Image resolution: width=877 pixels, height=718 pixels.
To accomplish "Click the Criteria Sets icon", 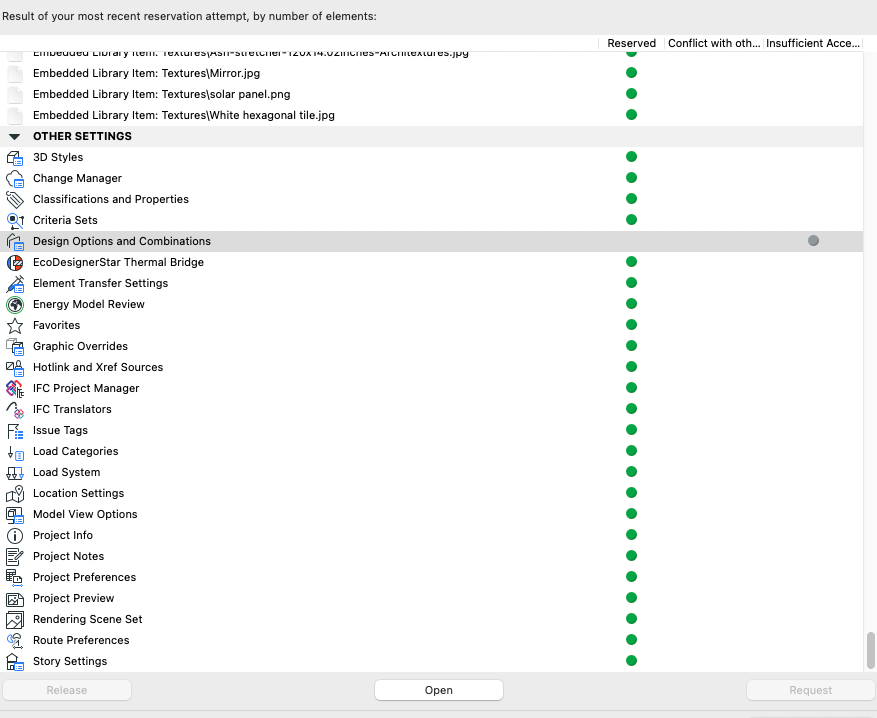I will 15,220.
